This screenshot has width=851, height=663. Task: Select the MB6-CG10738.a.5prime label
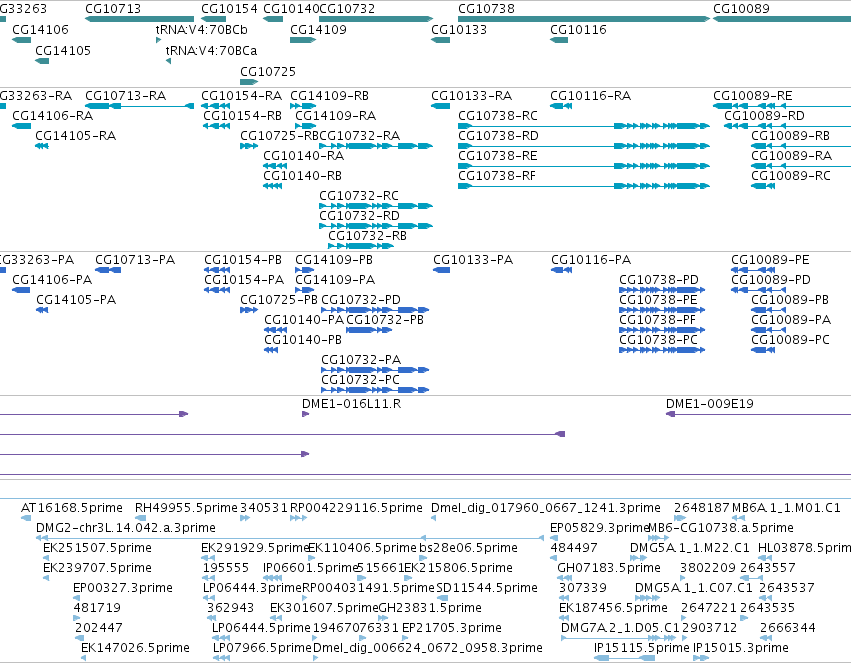[x=721, y=528]
